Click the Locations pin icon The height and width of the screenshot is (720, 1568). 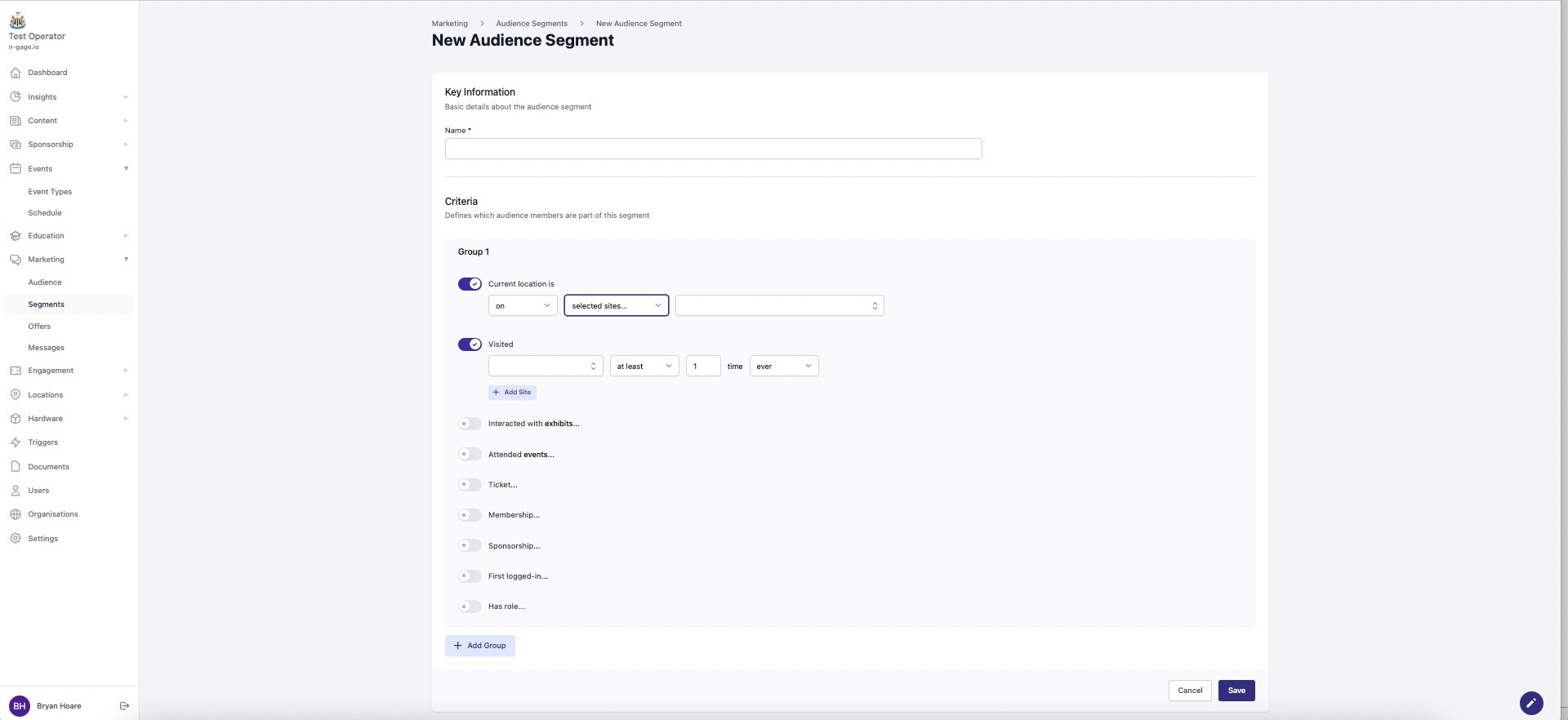point(16,395)
